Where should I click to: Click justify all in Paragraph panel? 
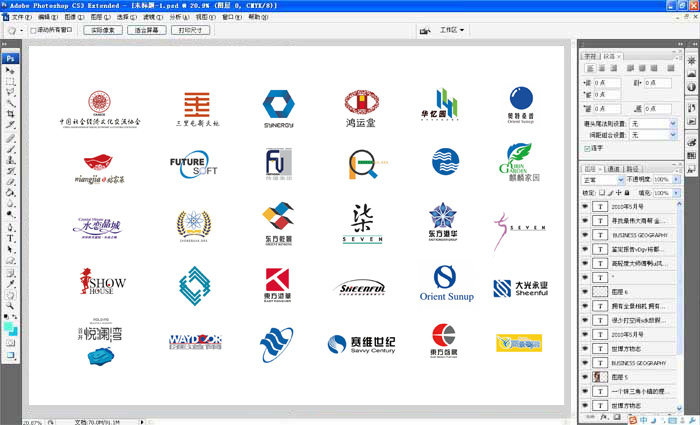click(671, 68)
